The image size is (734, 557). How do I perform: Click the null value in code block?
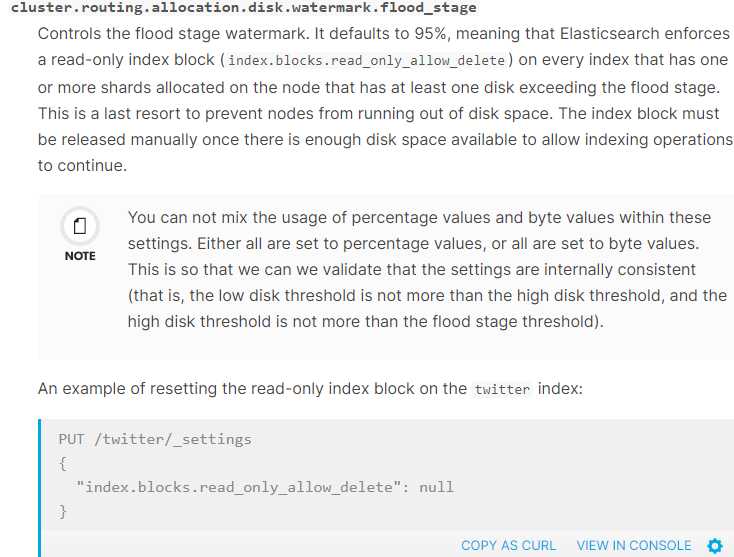point(437,487)
